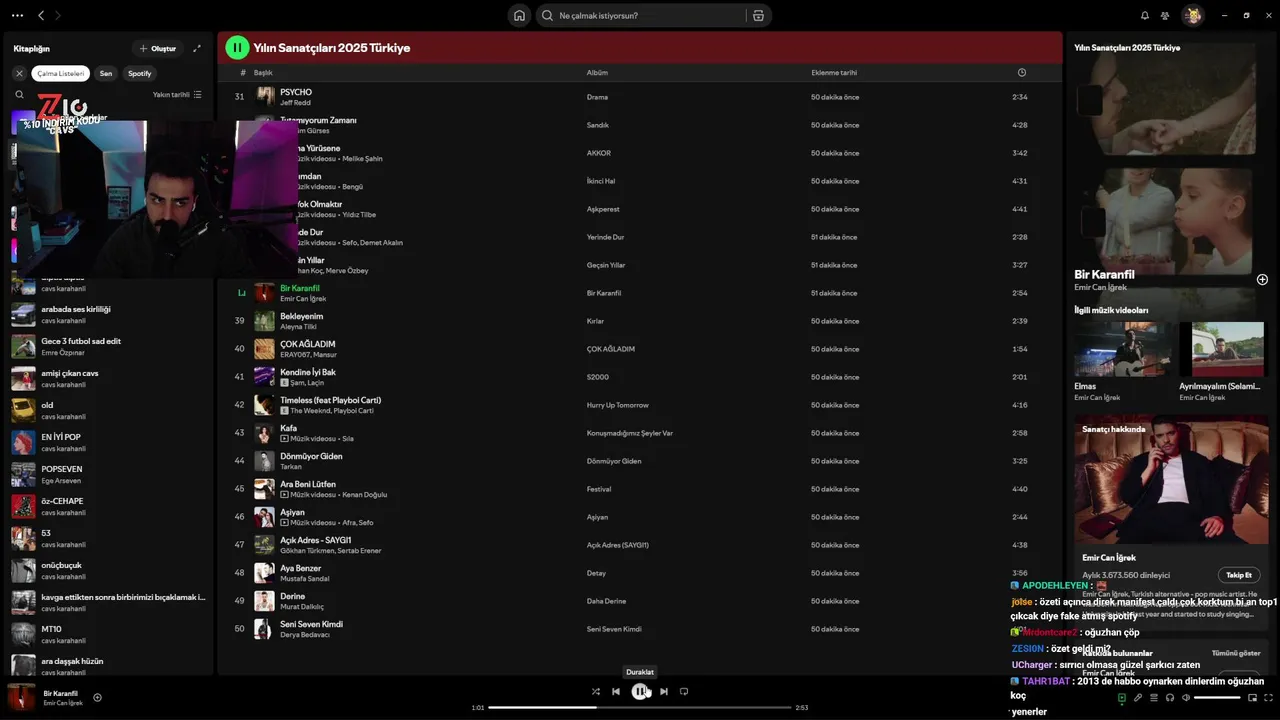Image resolution: width=1280 pixels, height=720 pixels.
Task: Open the three-dot app menu
Action: [x=17, y=15]
